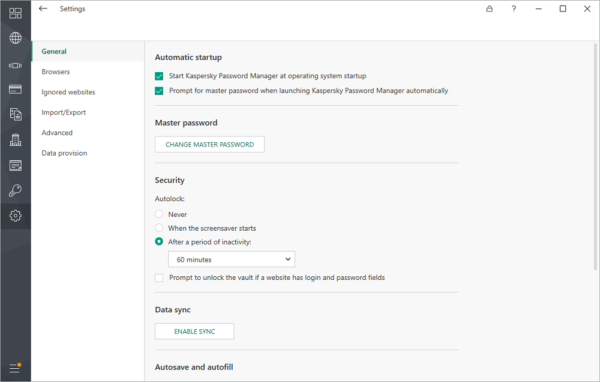Lock the vault using the padlock icon

[489, 8]
